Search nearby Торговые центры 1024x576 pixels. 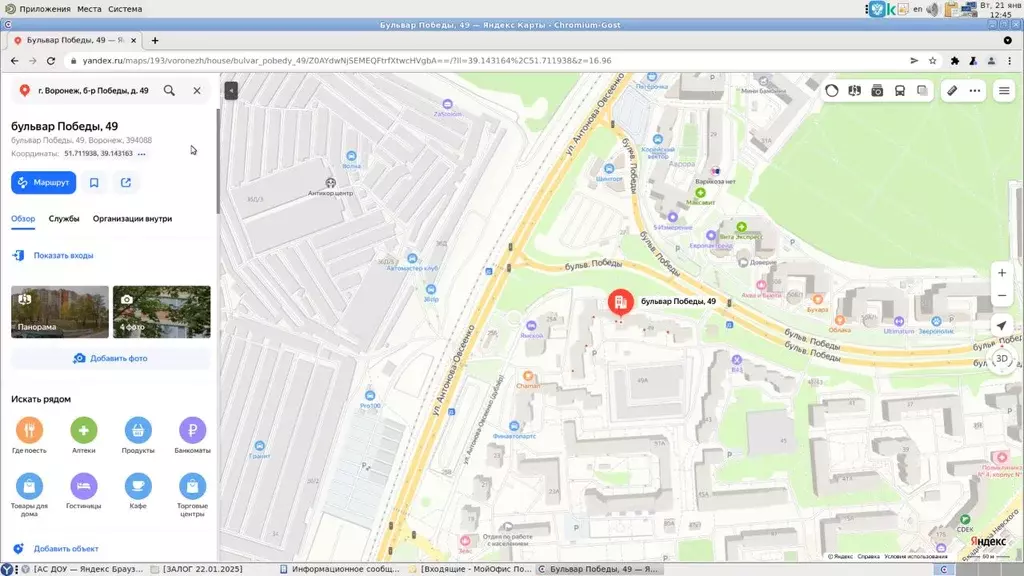192,495
